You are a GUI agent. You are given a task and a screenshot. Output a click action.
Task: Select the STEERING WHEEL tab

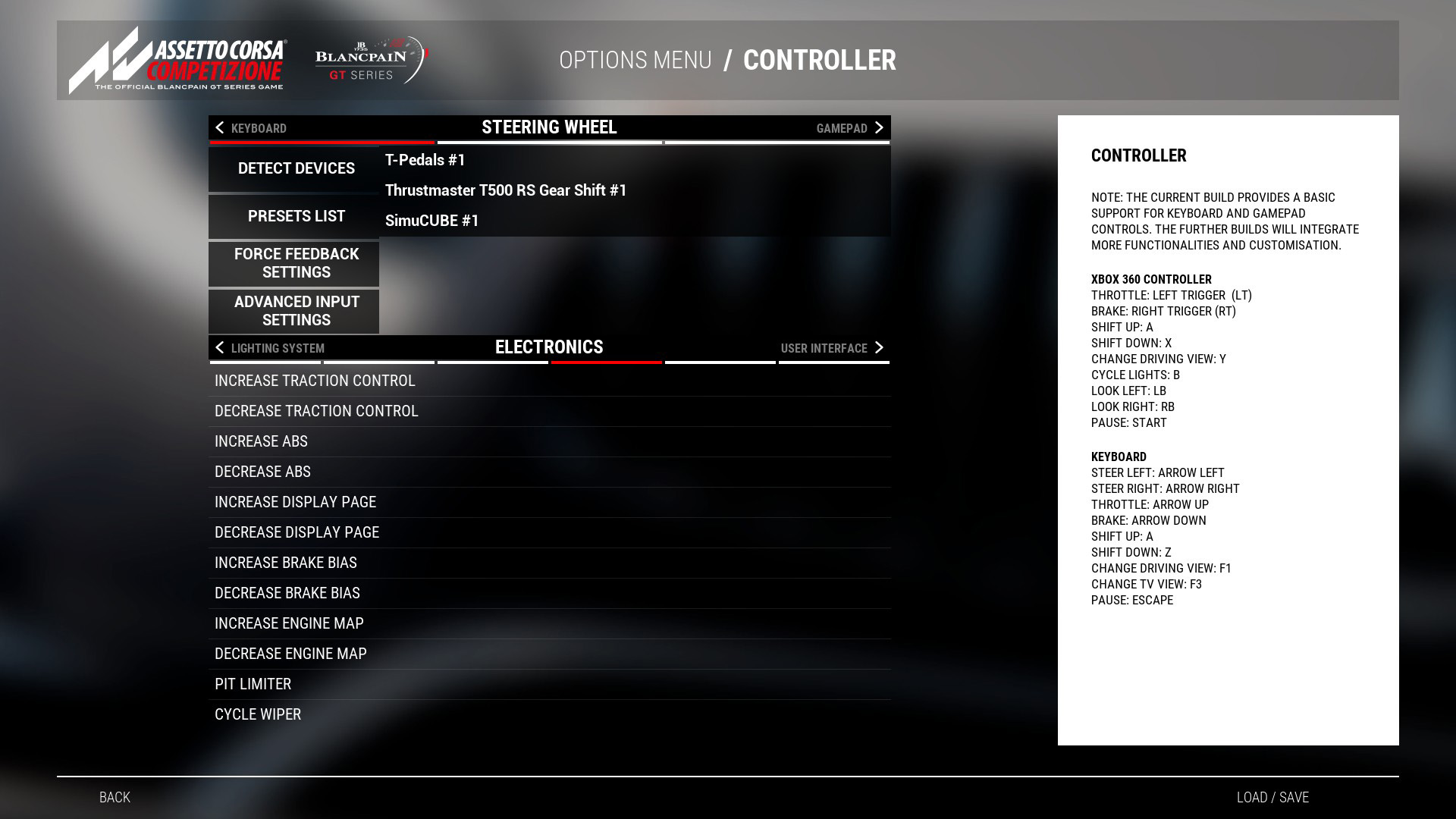click(x=549, y=128)
